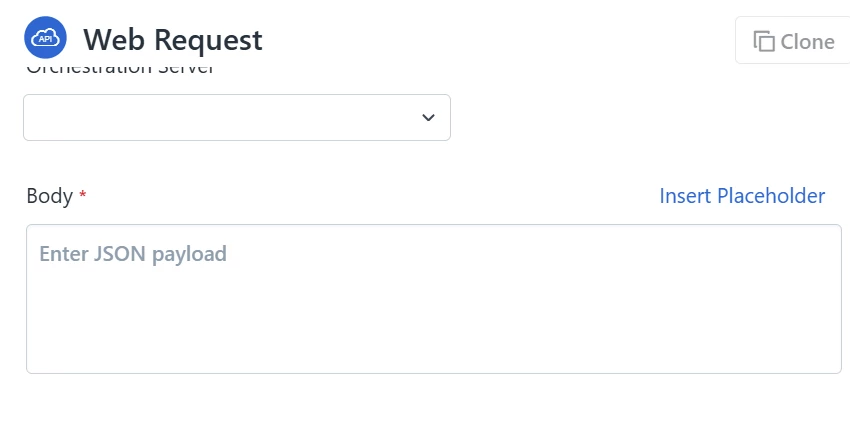Click the duplicate-pages icon in the header
Image resolution: width=850 pixels, height=421 pixels.
764,41
